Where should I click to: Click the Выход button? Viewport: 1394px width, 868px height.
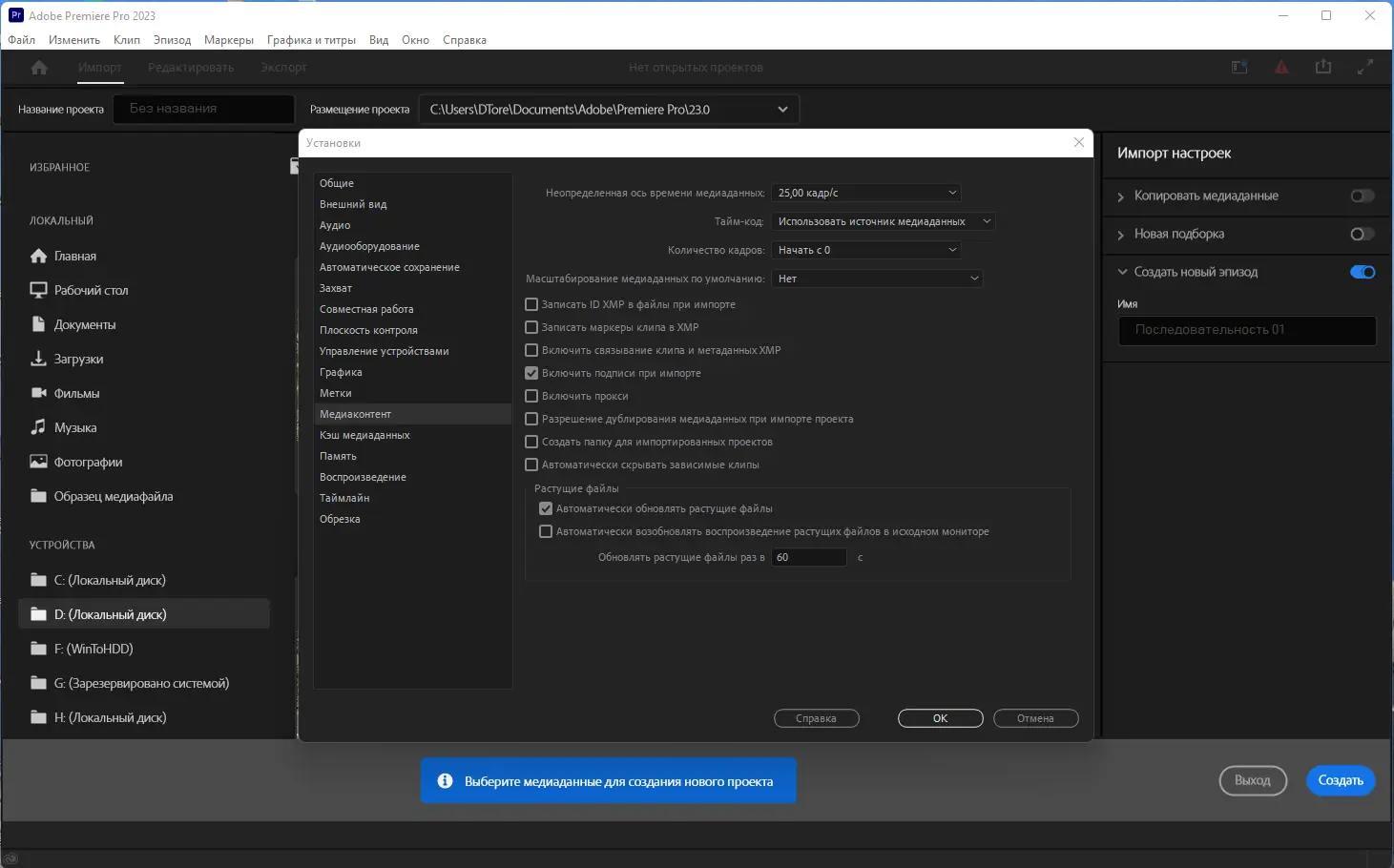[x=1253, y=780]
